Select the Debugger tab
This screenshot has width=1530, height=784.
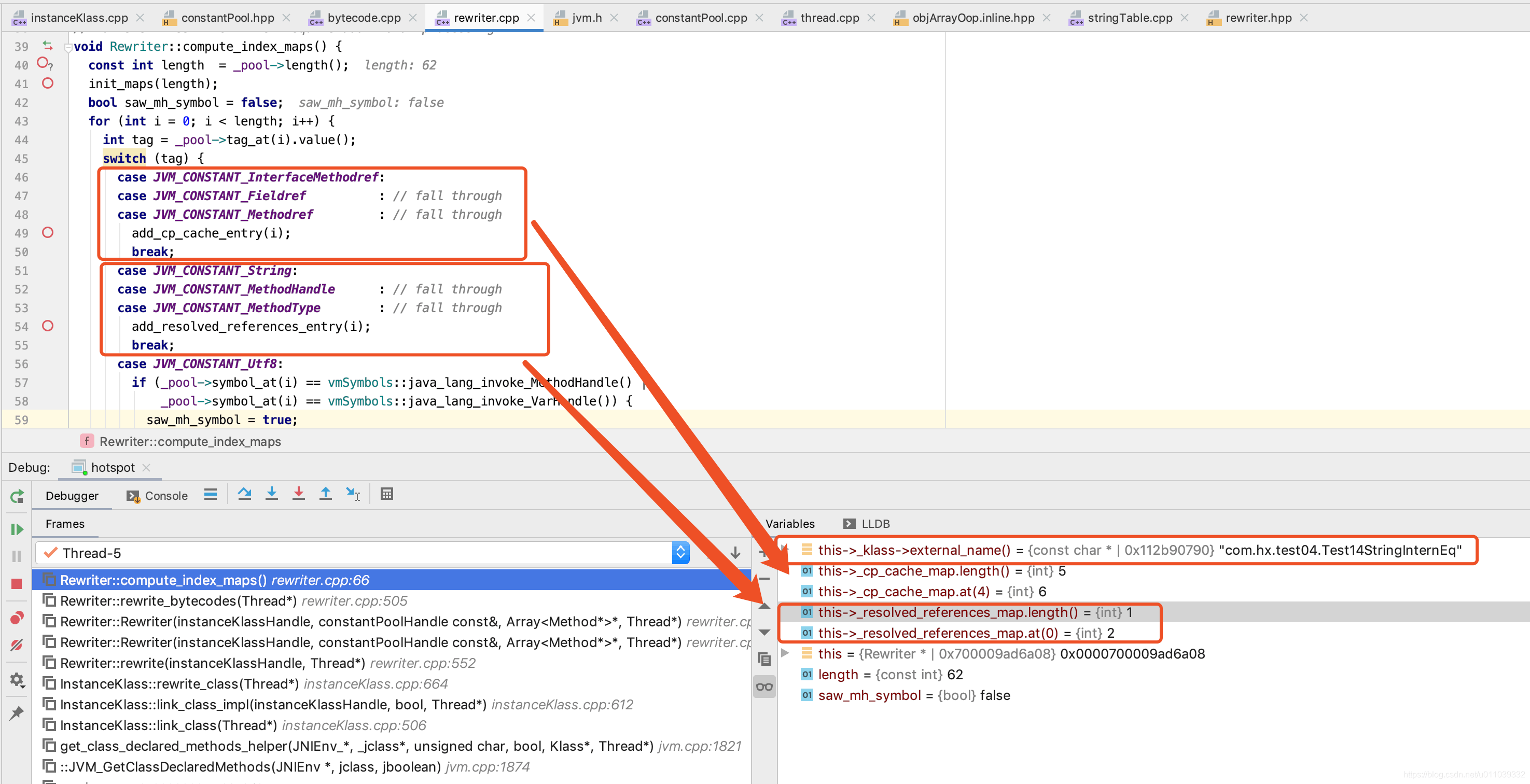72,495
